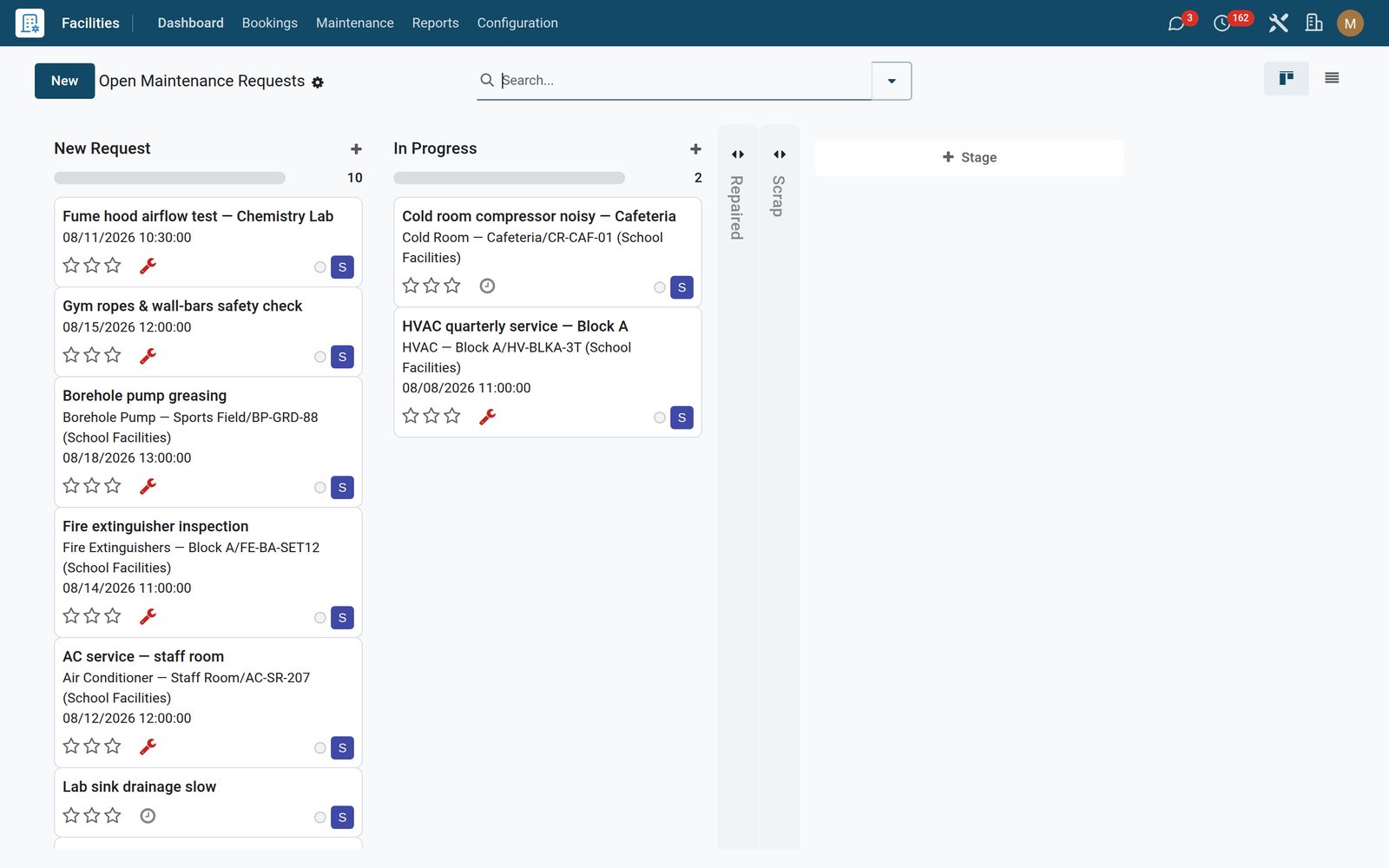1389x868 pixels.
Task: Toggle kanban state circle on HVAC quarterly service card
Action: pyautogui.click(x=660, y=418)
